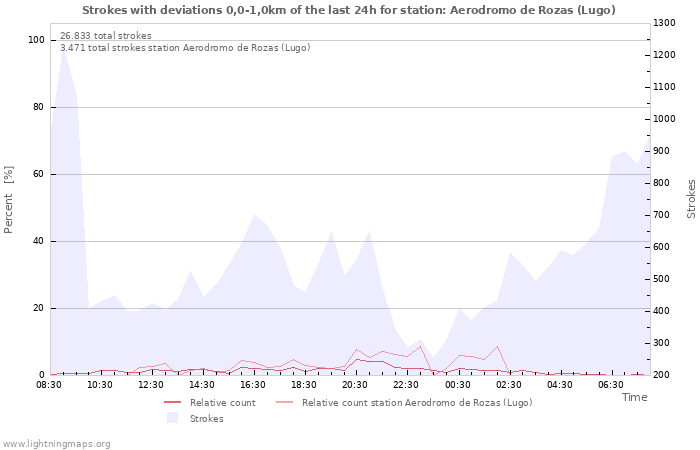Click the red line swatch for Relative count

pyautogui.click(x=172, y=403)
